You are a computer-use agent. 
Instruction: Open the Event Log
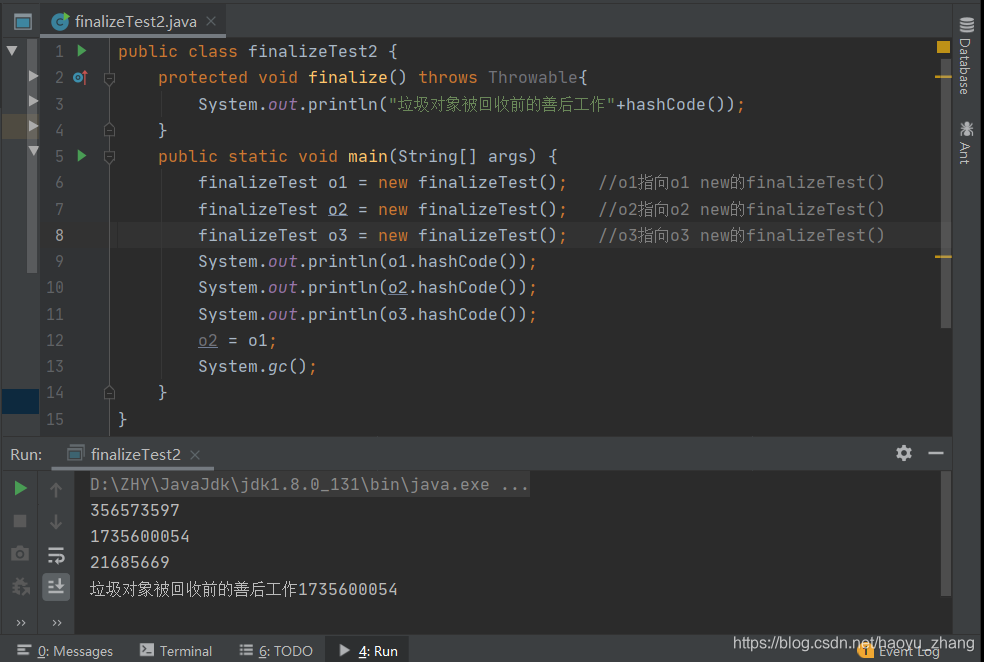tap(899, 653)
